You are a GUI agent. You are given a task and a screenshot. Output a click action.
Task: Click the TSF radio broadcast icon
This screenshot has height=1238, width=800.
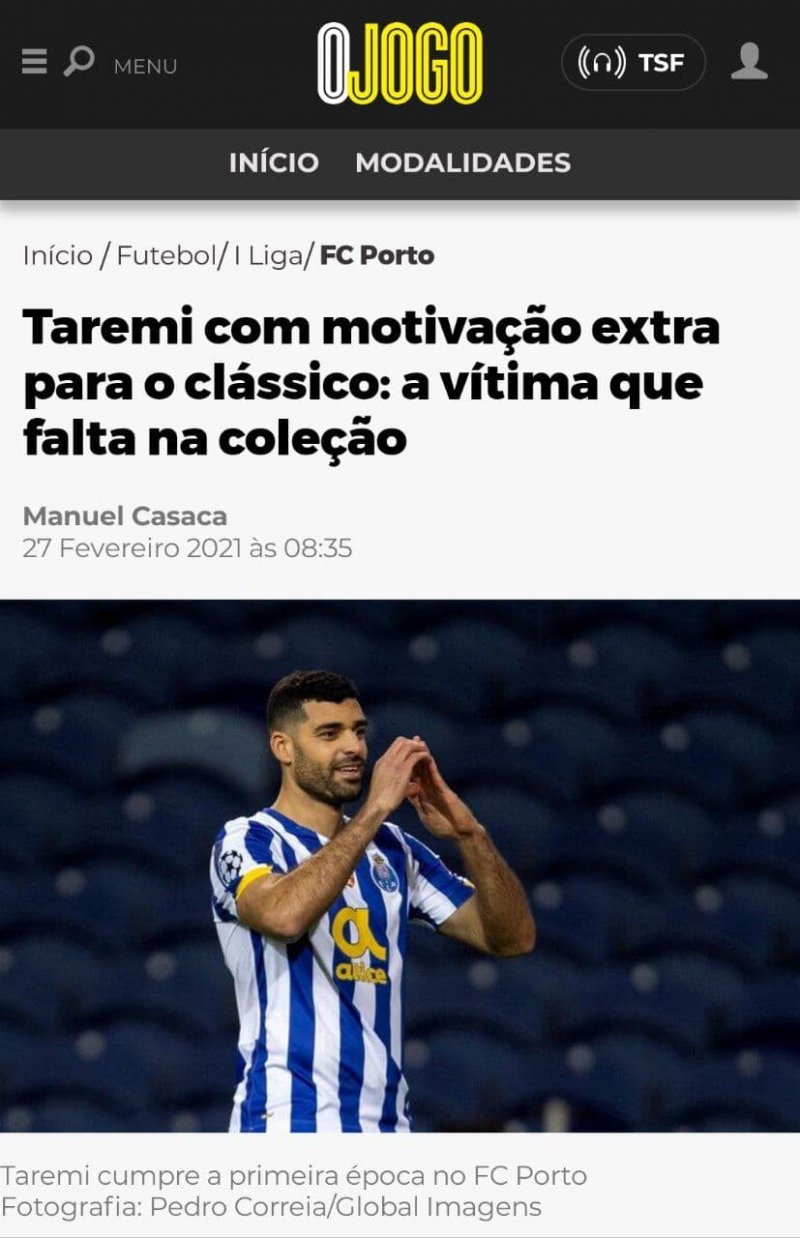click(x=602, y=63)
